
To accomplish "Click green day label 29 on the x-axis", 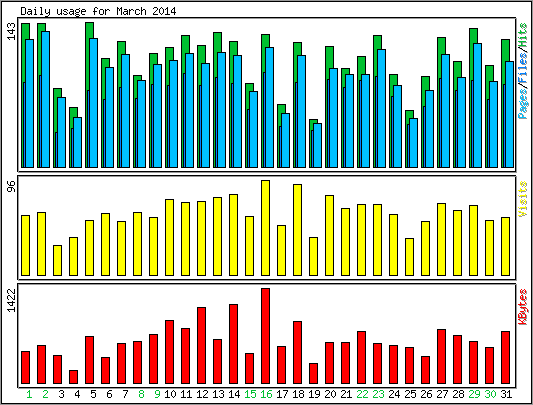I will point(474,394).
